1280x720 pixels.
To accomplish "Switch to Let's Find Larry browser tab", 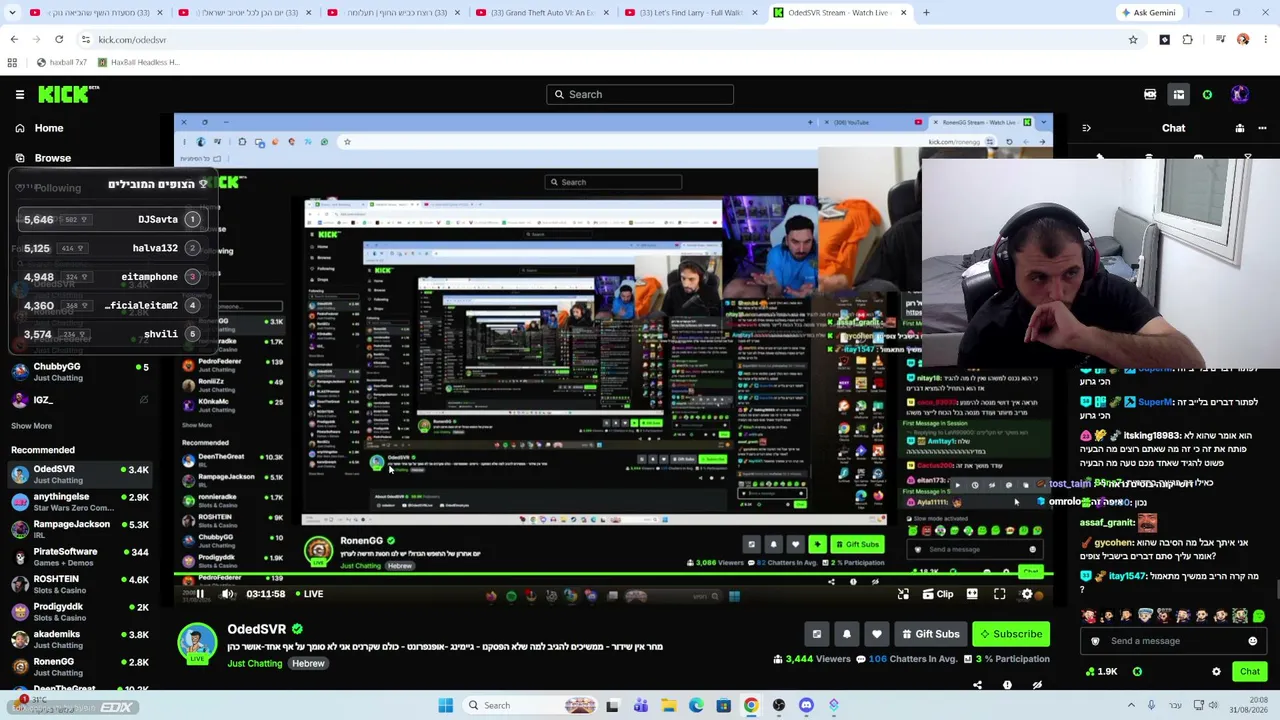I will pyautogui.click(x=689, y=13).
